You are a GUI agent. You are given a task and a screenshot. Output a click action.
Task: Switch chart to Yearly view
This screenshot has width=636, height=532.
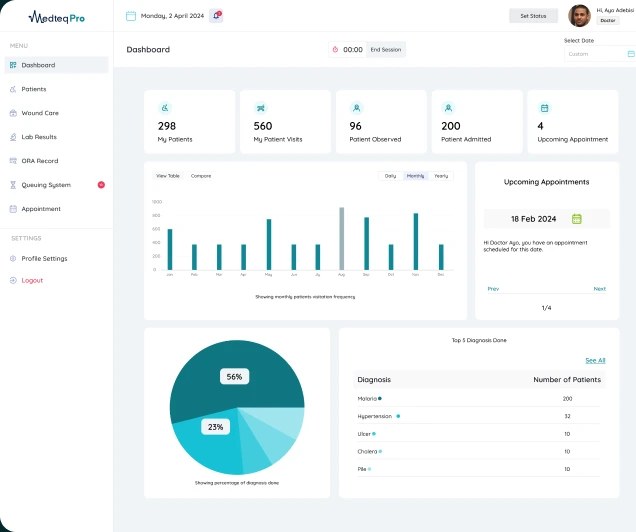pos(441,176)
